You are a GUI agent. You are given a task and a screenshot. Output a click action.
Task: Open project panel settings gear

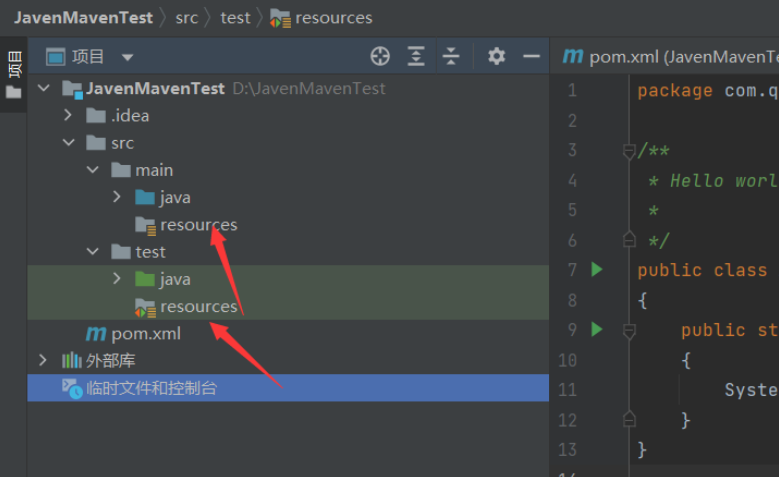(496, 57)
